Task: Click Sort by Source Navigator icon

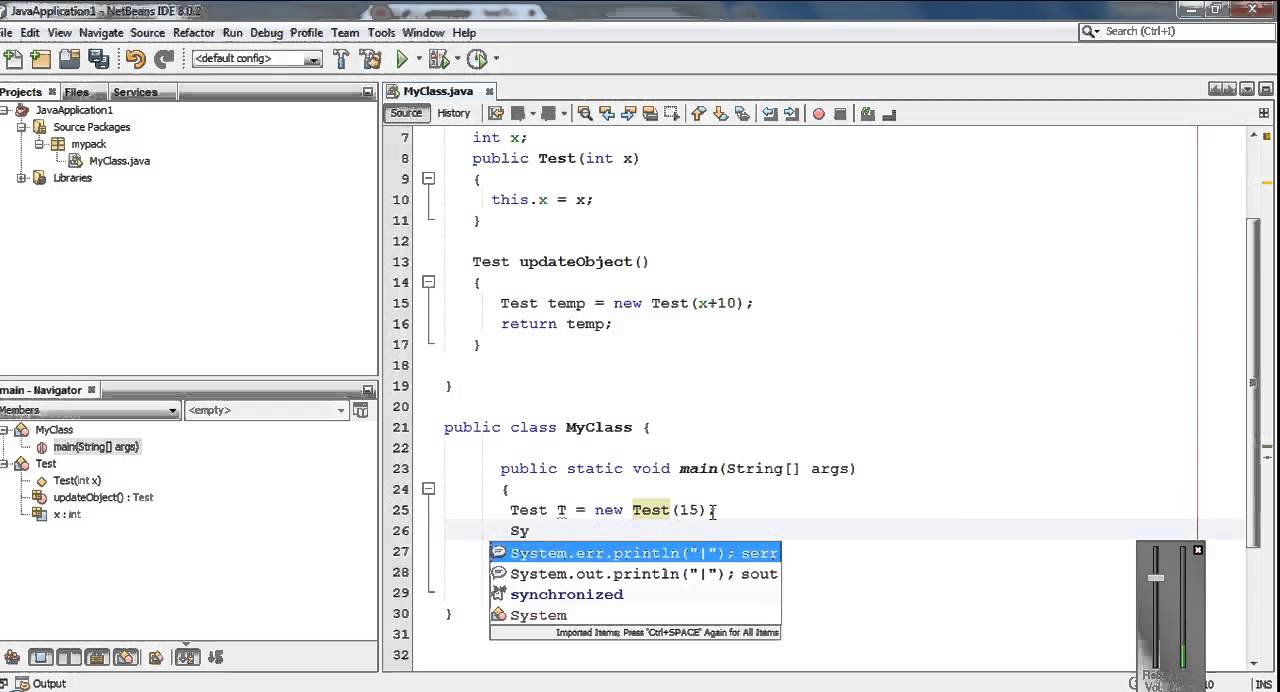Action: [215, 657]
